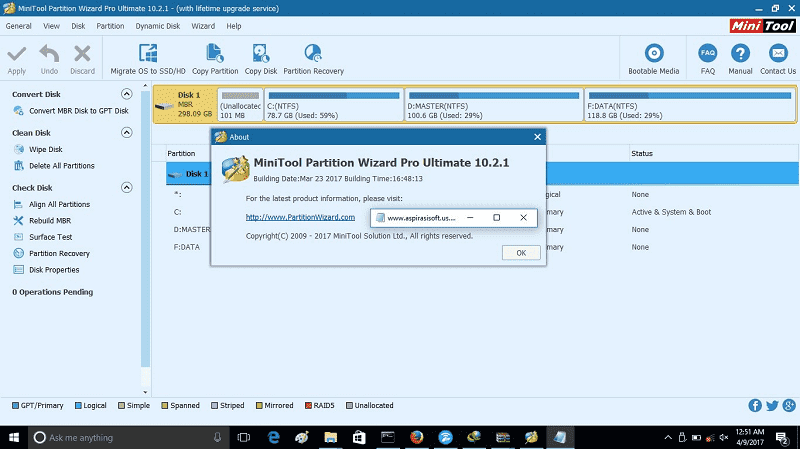The image size is (800, 449).
Task: Open the Dynamic Disk menu
Action: click(158, 26)
